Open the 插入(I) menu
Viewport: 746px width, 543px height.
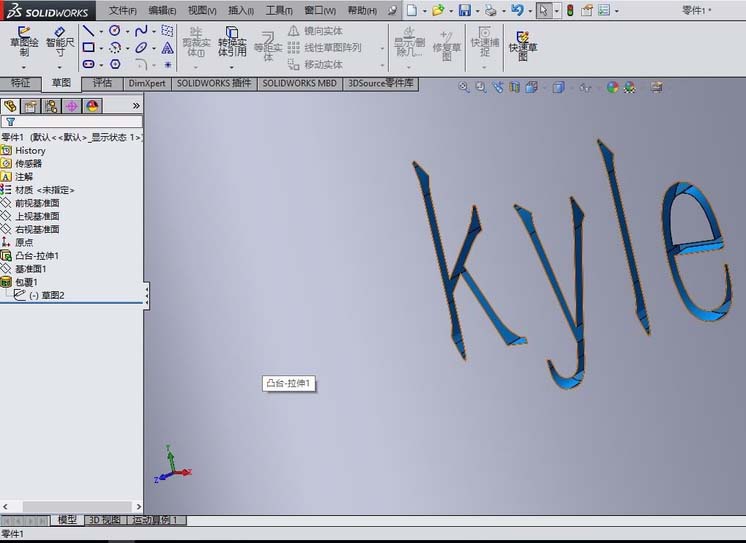(x=241, y=10)
